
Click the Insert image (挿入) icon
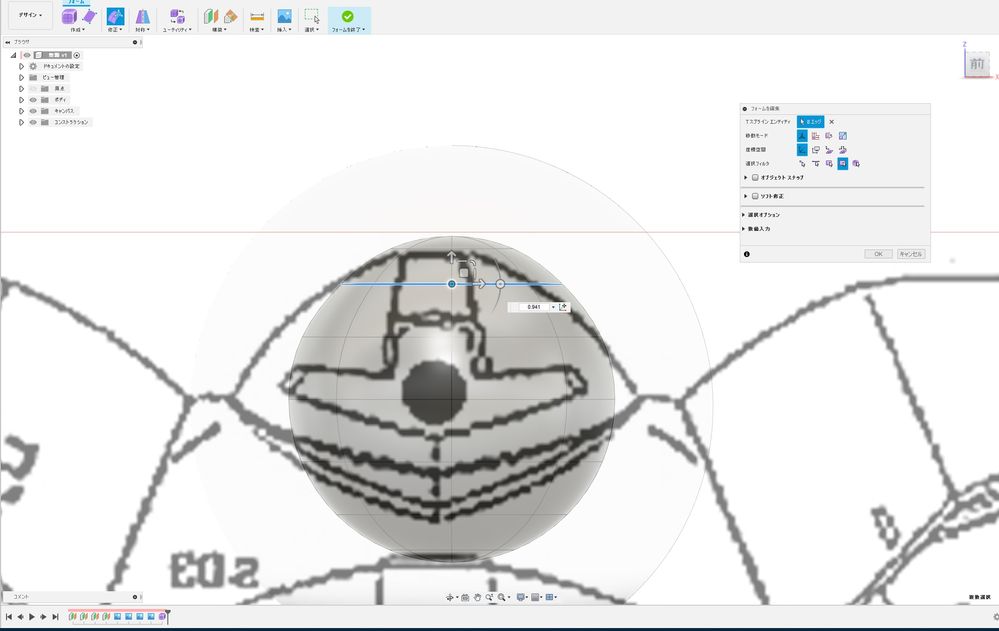[284, 17]
